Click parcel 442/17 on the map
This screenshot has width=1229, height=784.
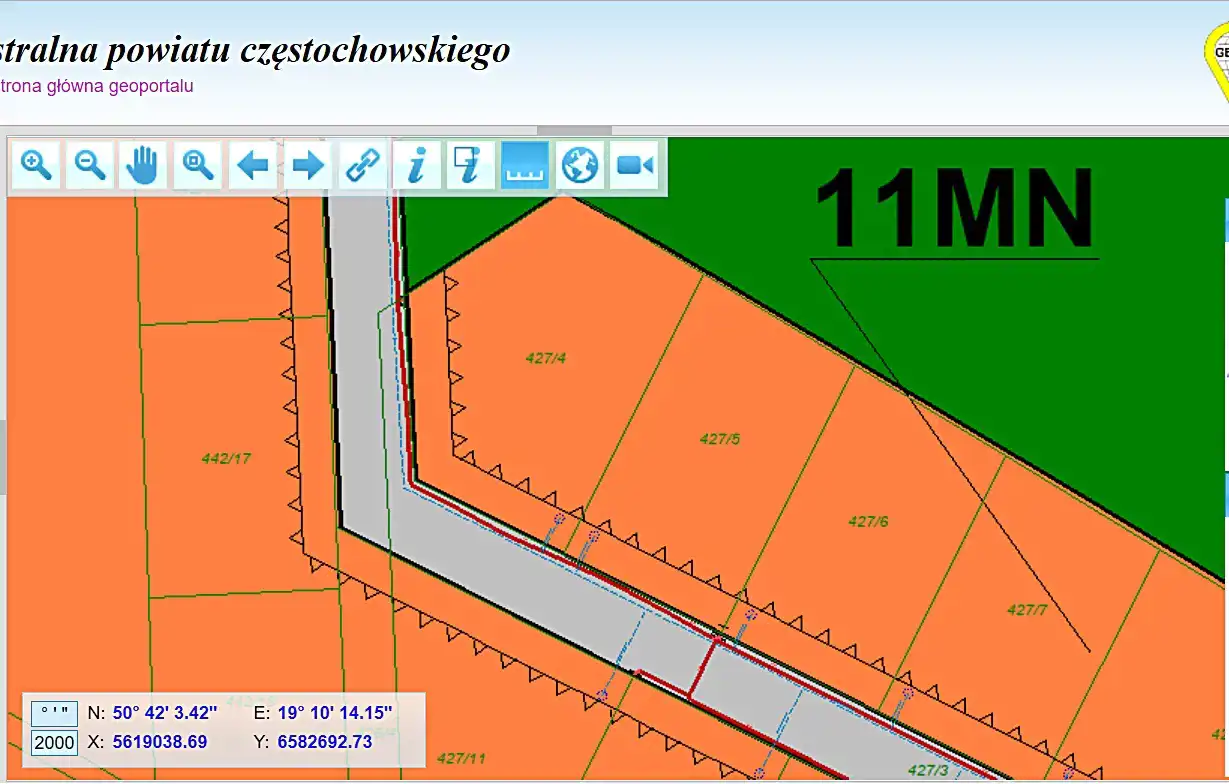[226, 459]
